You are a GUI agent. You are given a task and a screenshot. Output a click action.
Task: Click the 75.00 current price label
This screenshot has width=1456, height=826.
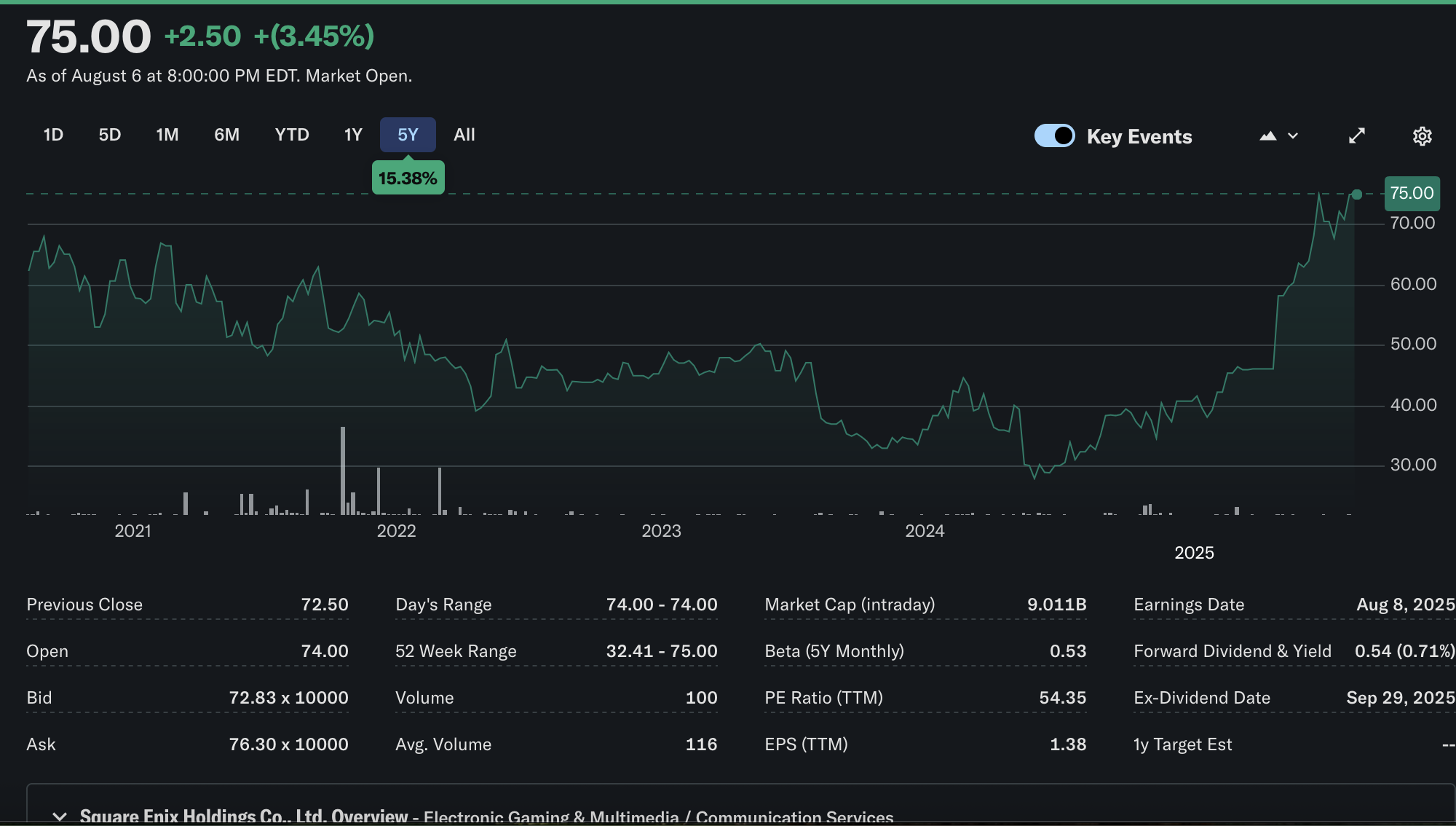1412,193
